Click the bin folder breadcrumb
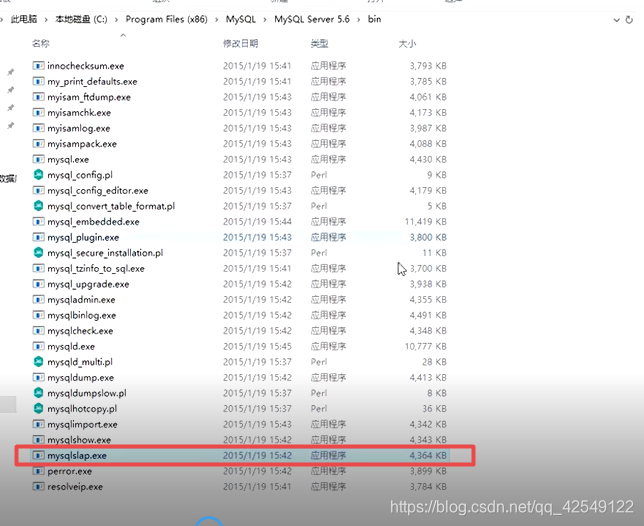Image resolution: width=644 pixels, height=526 pixels. point(375,19)
